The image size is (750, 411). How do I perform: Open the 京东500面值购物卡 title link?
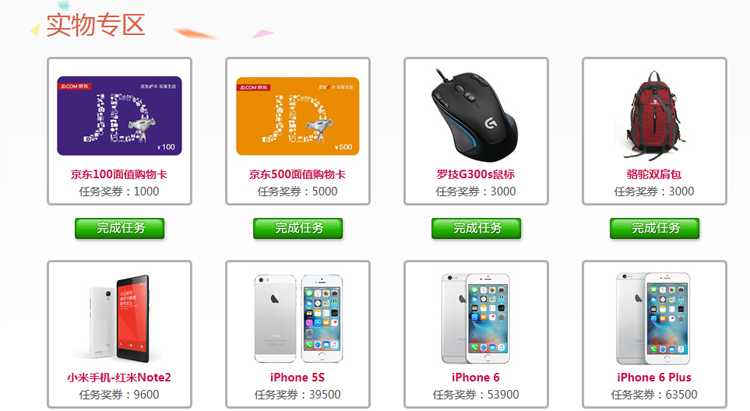click(297, 174)
